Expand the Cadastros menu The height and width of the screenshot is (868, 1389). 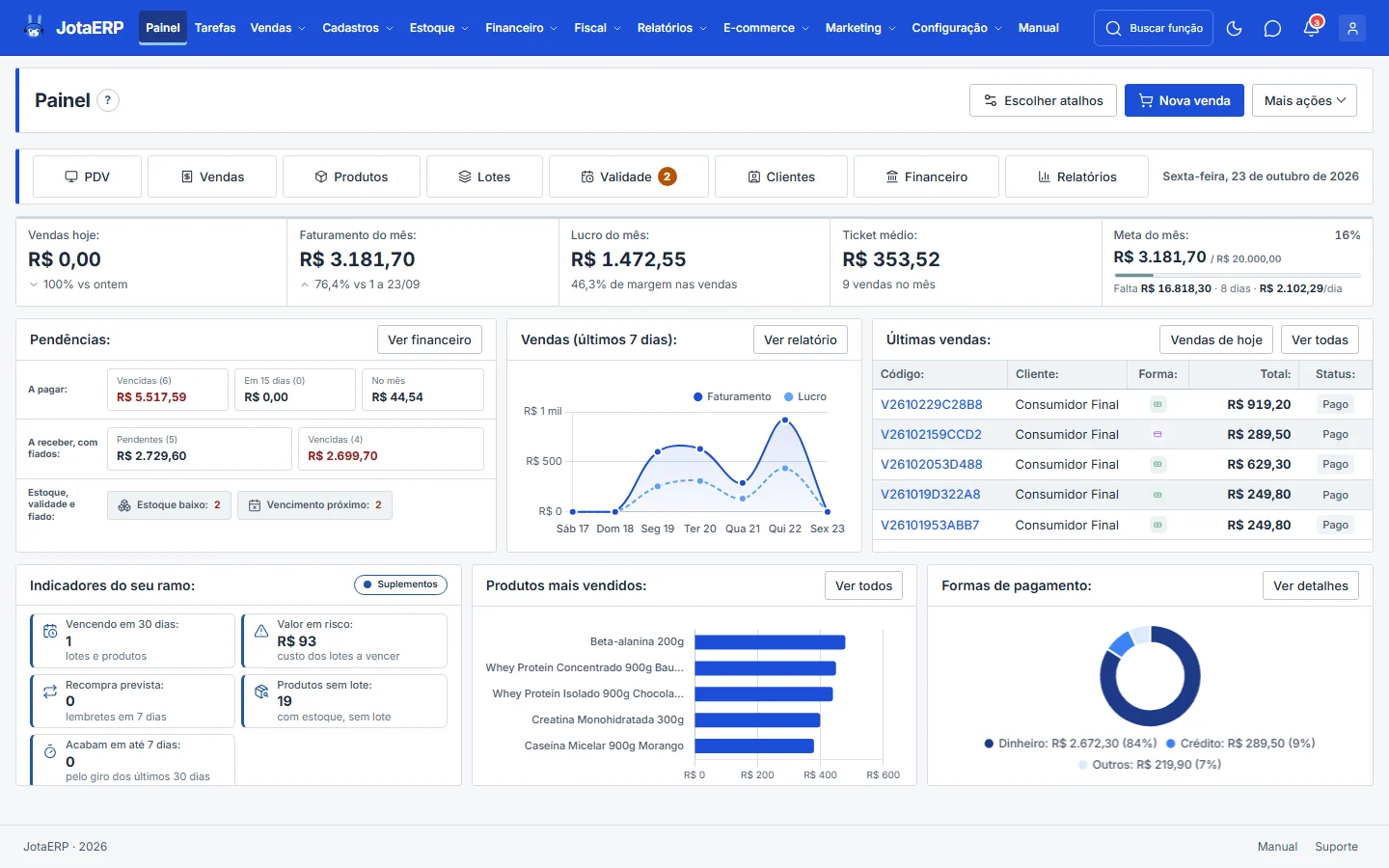click(358, 28)
